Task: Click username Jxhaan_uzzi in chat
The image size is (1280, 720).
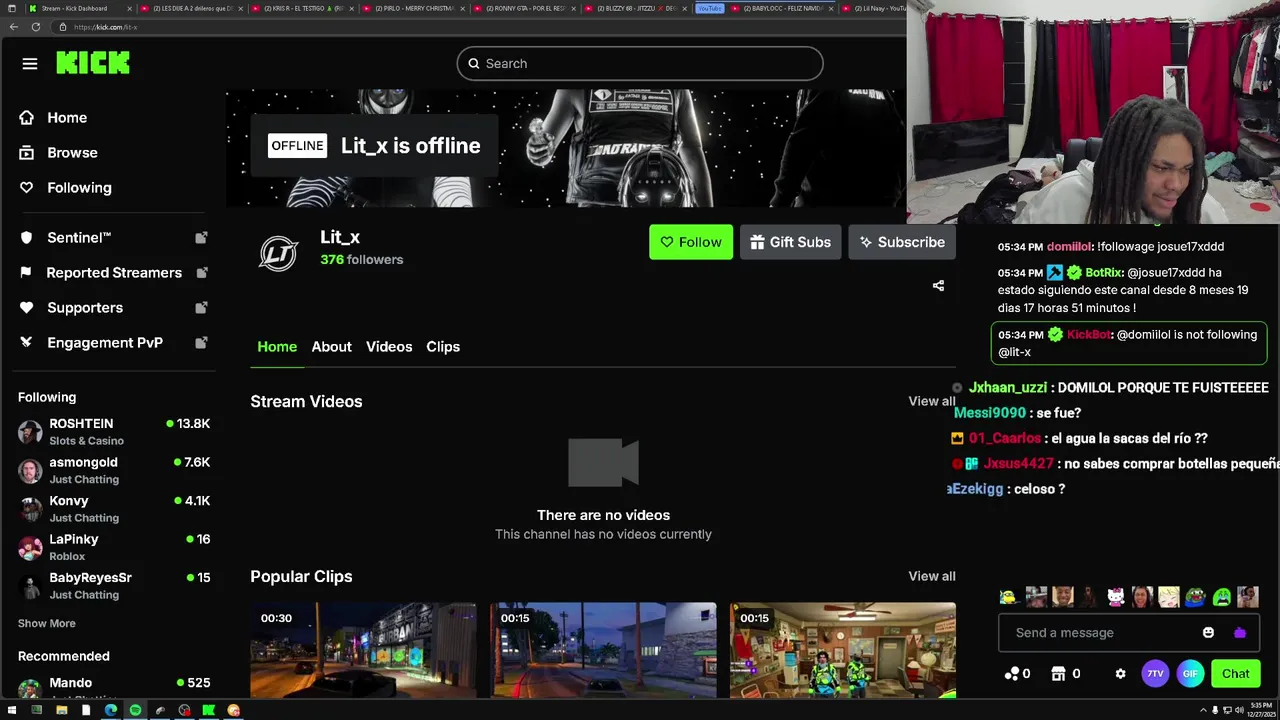Action: click(1008, 388)
